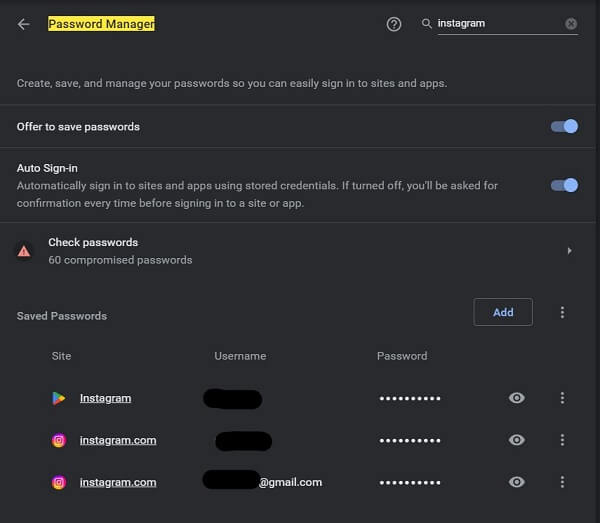Click the Password column header
This screenshot has width=600, height=523.
(x=402, y=356)
